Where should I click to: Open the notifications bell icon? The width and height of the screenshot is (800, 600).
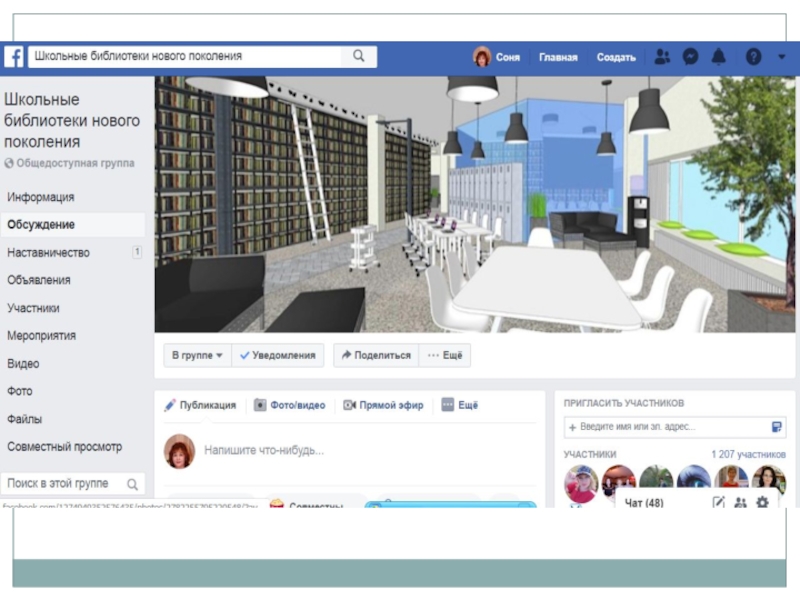(718, 57)
